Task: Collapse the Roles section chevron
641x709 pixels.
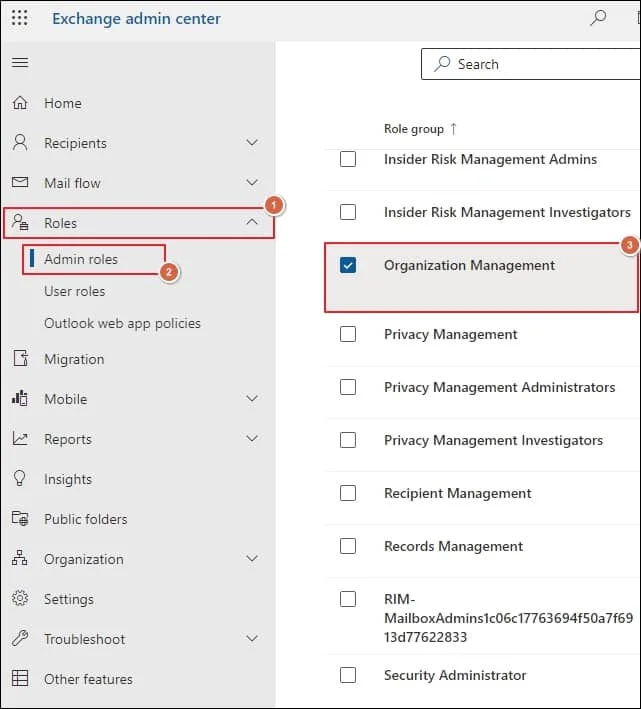Action: pyautogui.click(x=252, y=222)
